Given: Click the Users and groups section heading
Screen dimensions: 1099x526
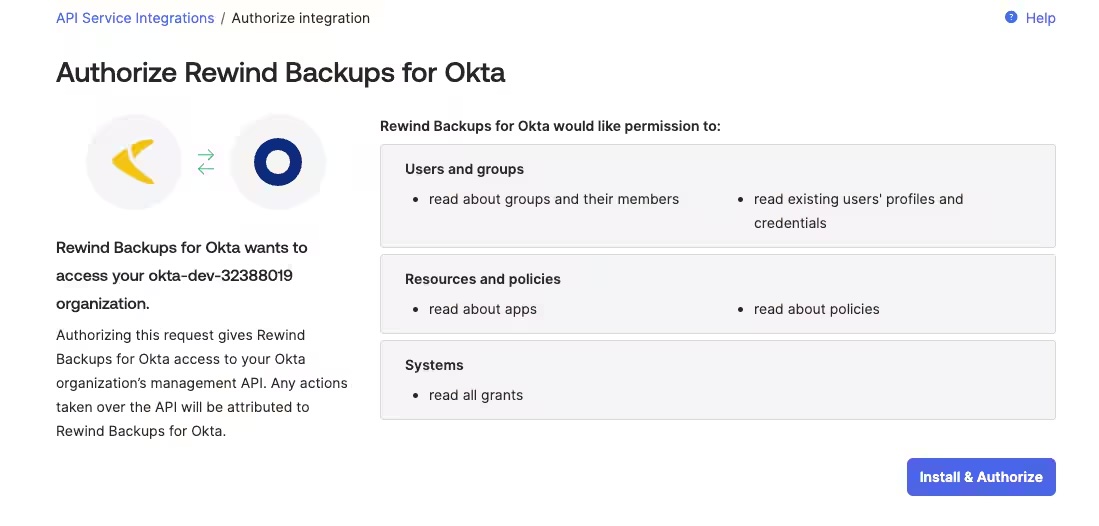Looking at the screenshot, I should point(464,169).
